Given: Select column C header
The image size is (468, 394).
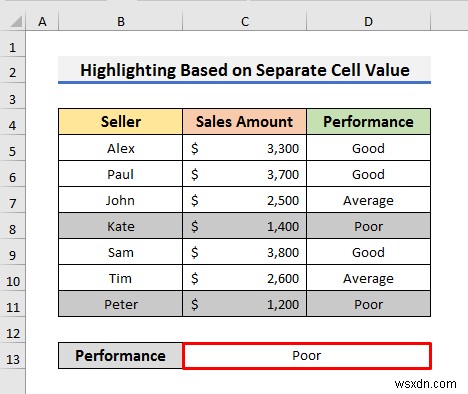Looking at the screenshot, I should coord(245,22).
